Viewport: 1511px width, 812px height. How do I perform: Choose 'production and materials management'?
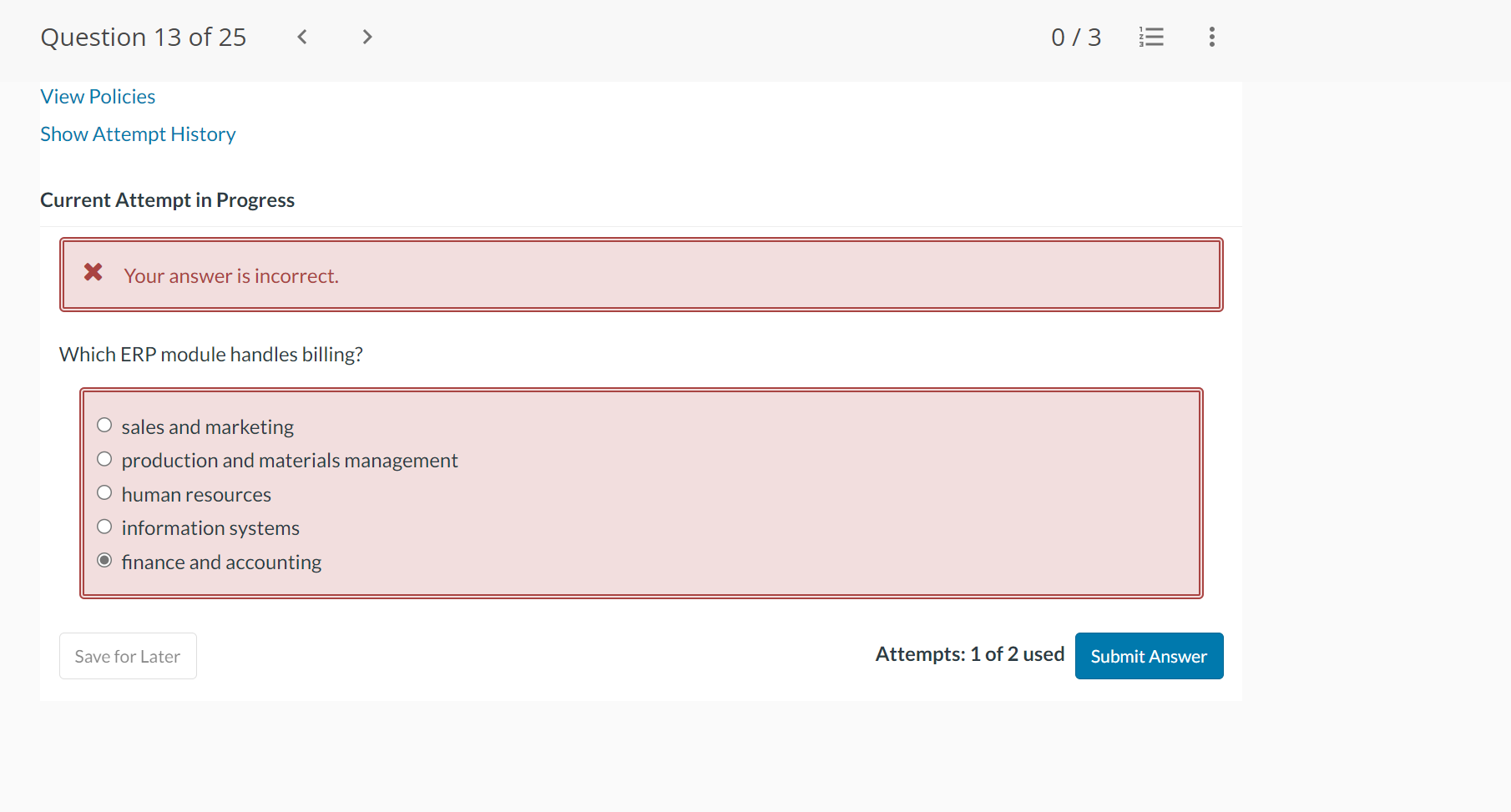tap(104, 458)
